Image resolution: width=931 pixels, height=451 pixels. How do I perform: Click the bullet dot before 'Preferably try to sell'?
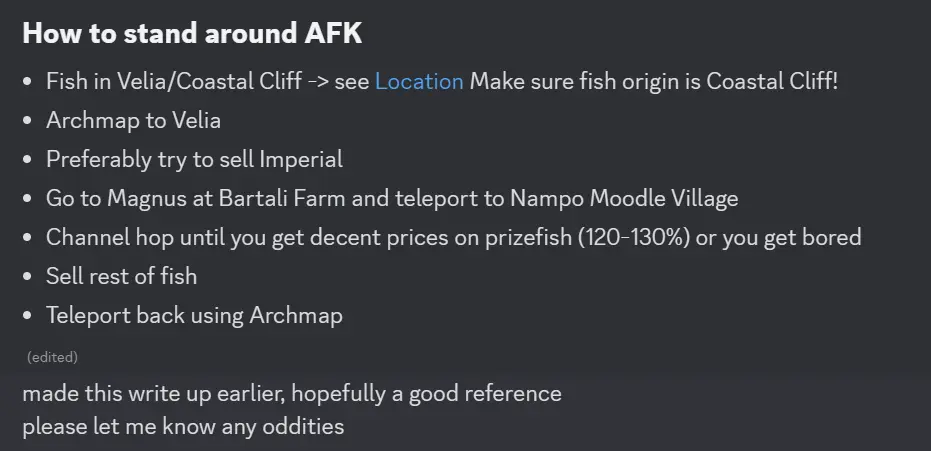point(27,160)
